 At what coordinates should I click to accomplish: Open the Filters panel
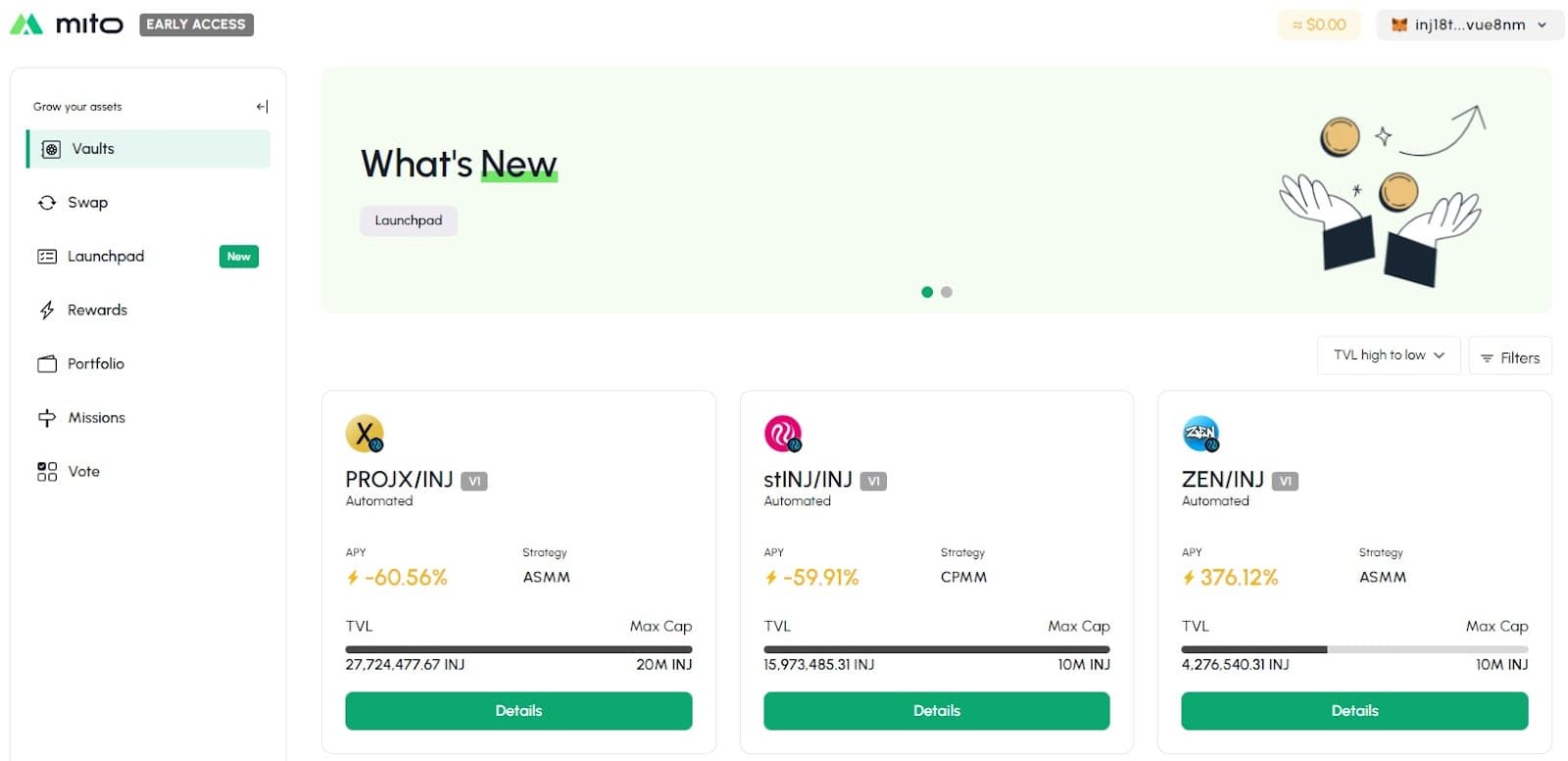[1510, 358]
